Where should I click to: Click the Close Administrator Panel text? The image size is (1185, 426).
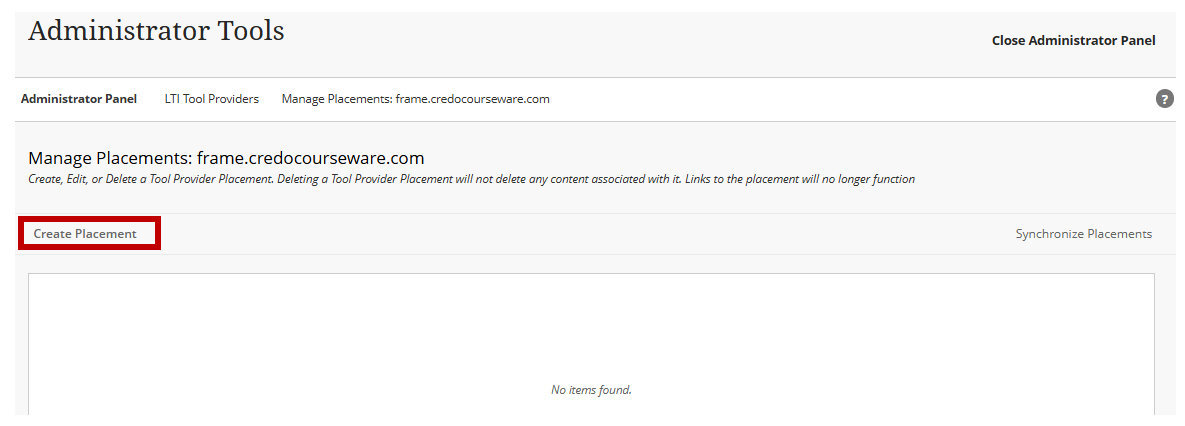(x=1073, y=41)
